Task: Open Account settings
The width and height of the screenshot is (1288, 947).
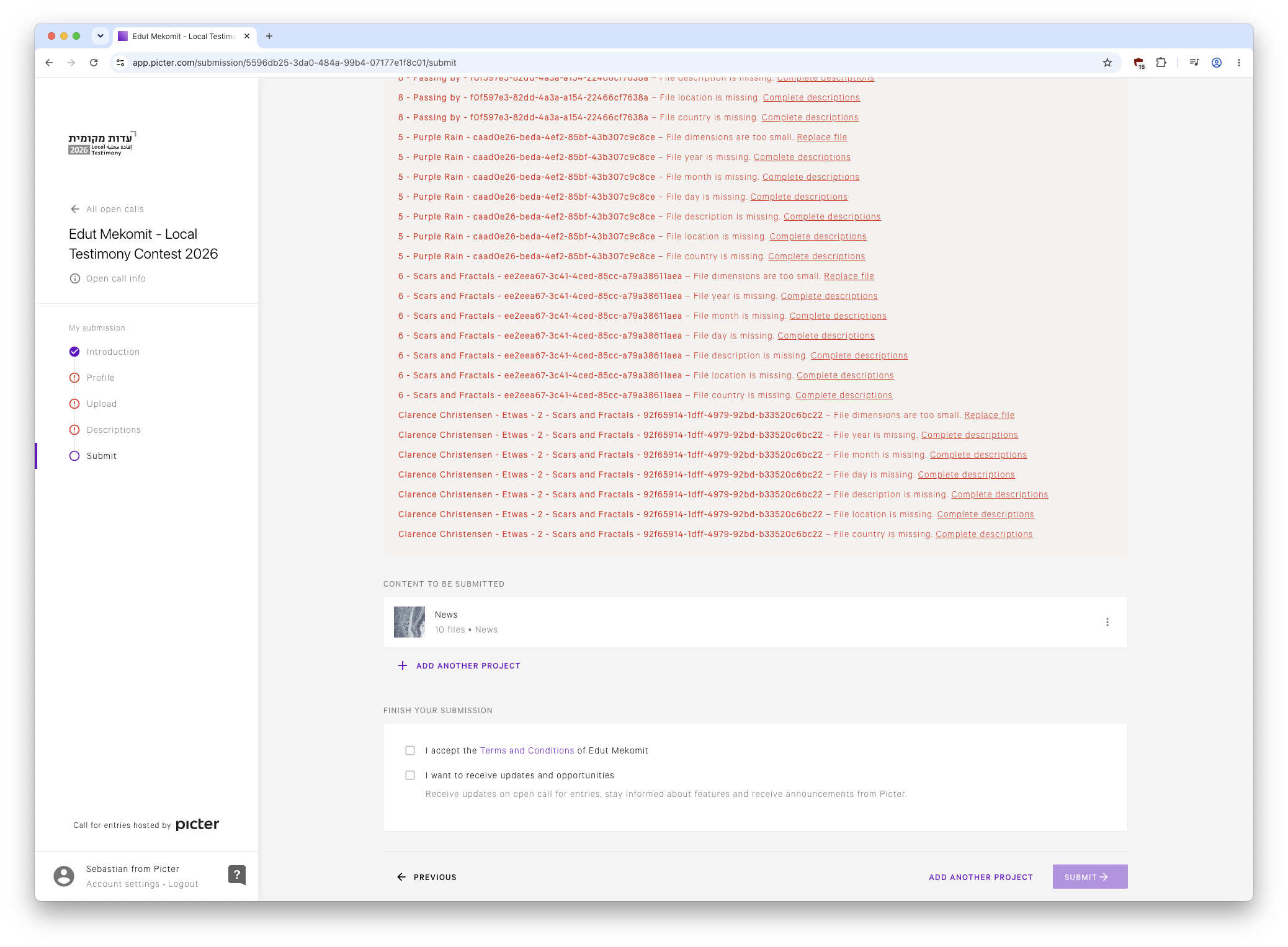Action: 123,884
